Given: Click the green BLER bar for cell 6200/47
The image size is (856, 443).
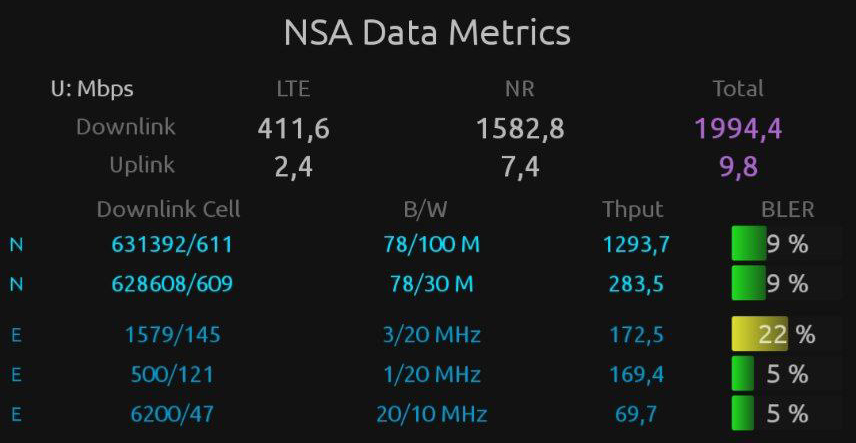Looking at the screenshot, I should click(x=743, y=413).
